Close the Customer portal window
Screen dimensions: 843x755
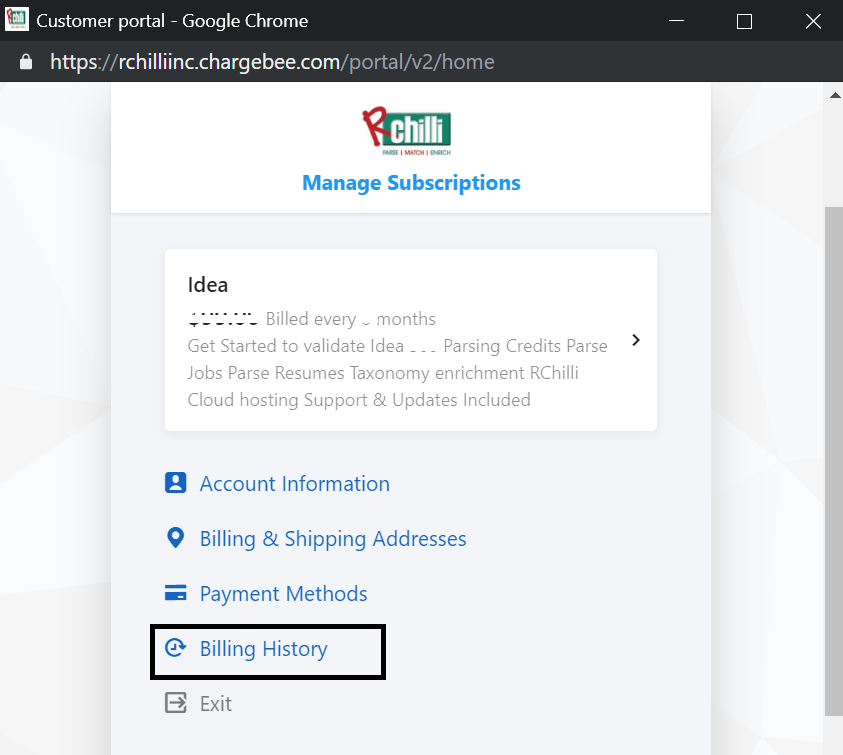point(813,22)
